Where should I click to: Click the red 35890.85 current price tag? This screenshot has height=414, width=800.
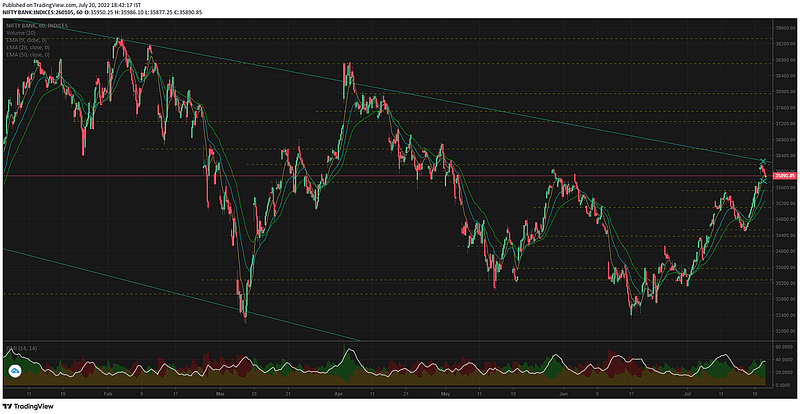(x=785, y=176)
